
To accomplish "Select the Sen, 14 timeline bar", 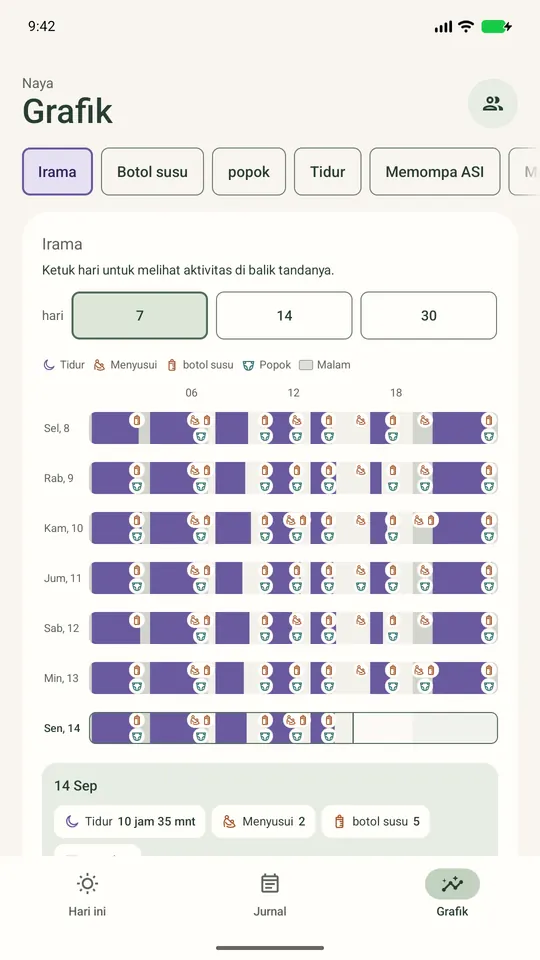I will [x=293, y=728].
